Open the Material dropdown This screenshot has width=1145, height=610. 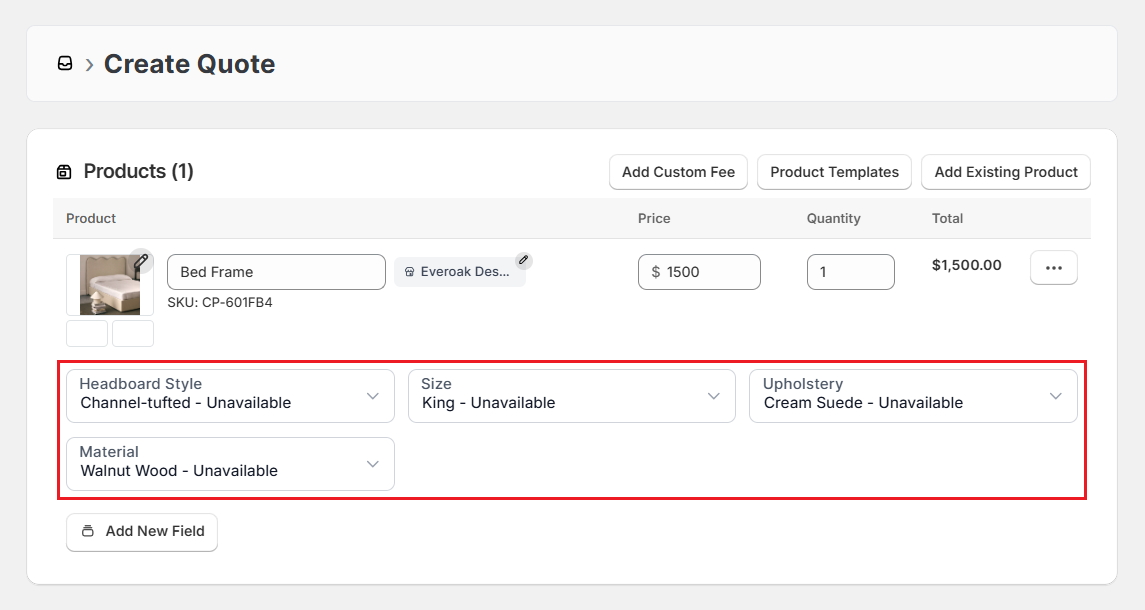point(230,464)
